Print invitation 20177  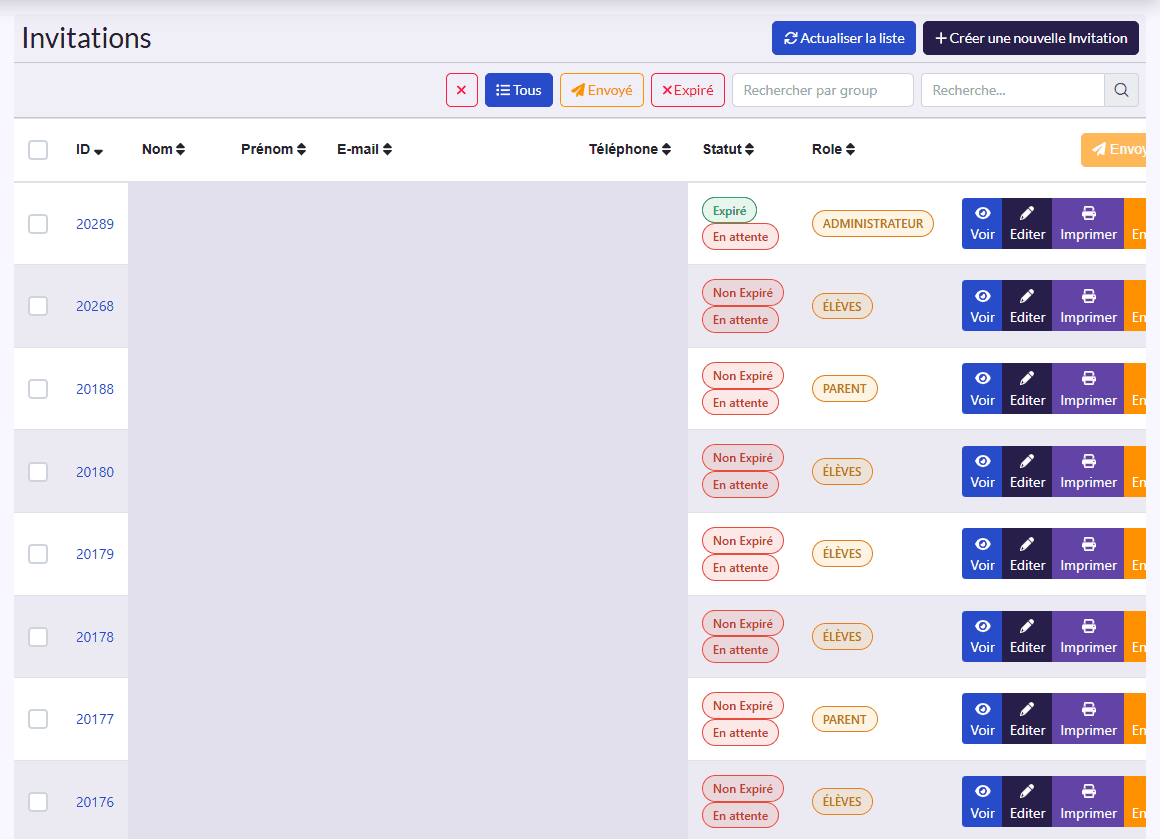pyautogui.click(x=1088, y=719)
